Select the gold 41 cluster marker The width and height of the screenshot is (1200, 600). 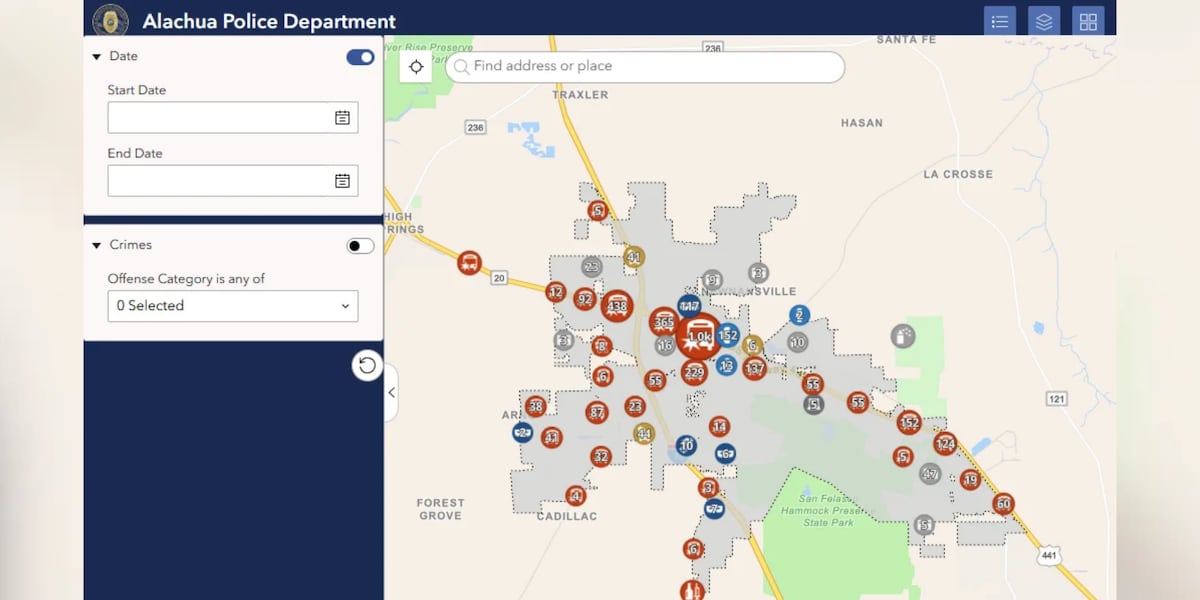[x=633, y=257]
